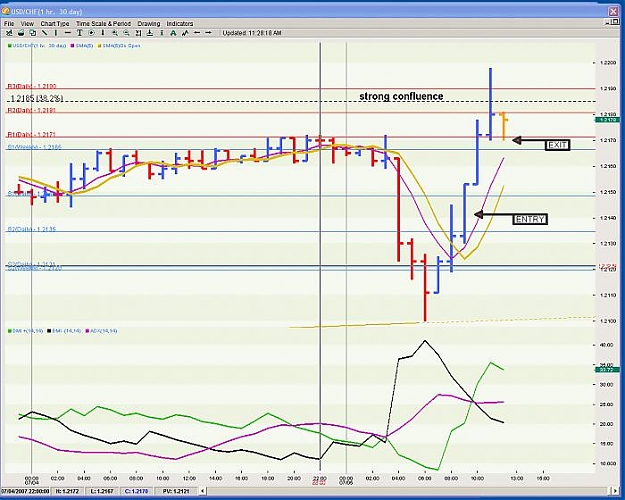Click the left arrow toolbar icon
The width and height of the screenshot is (625, 500).
(x=197, y=33)
